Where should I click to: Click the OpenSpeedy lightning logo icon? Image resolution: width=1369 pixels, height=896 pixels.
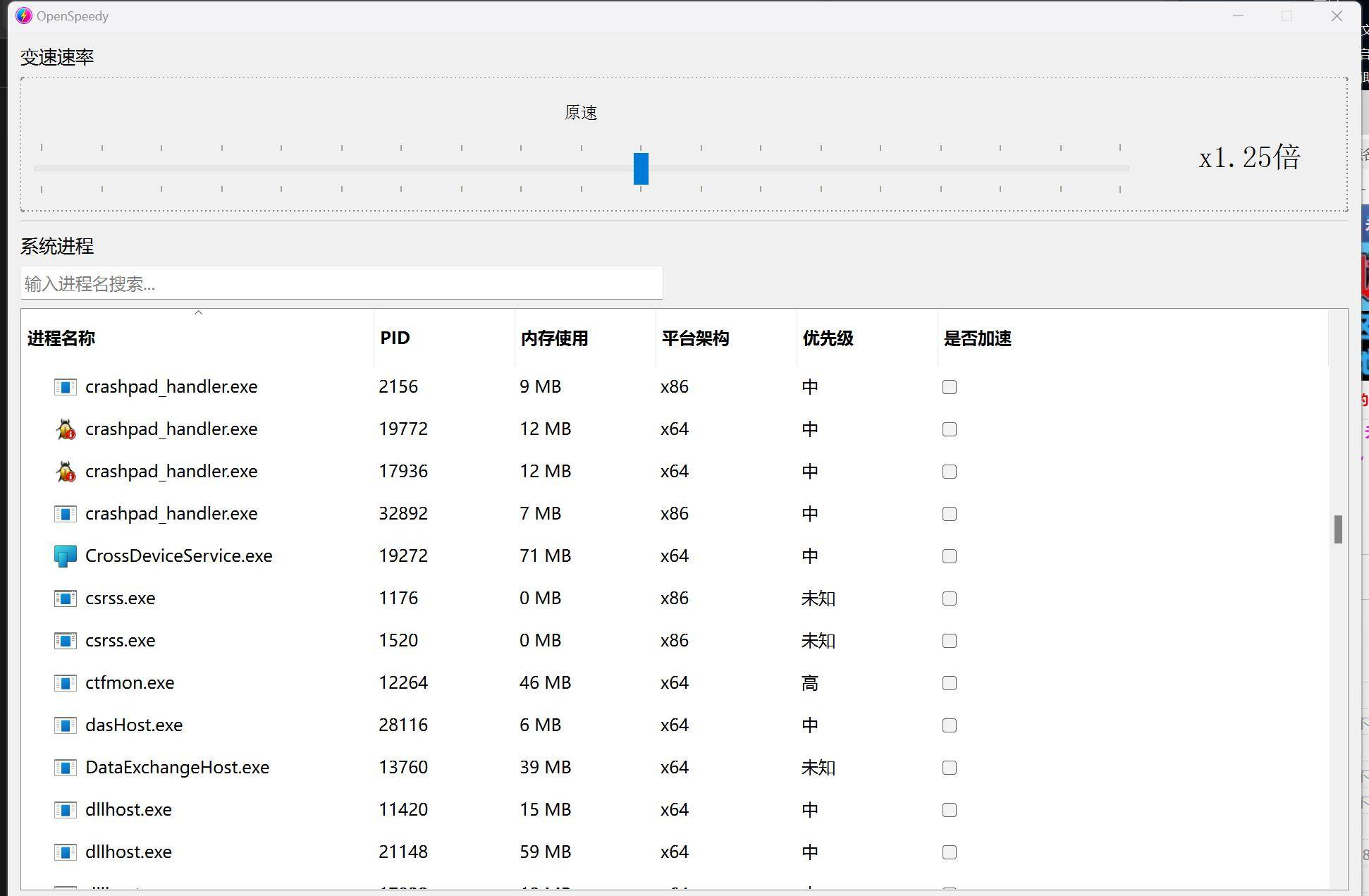click(x=23, y=16)
